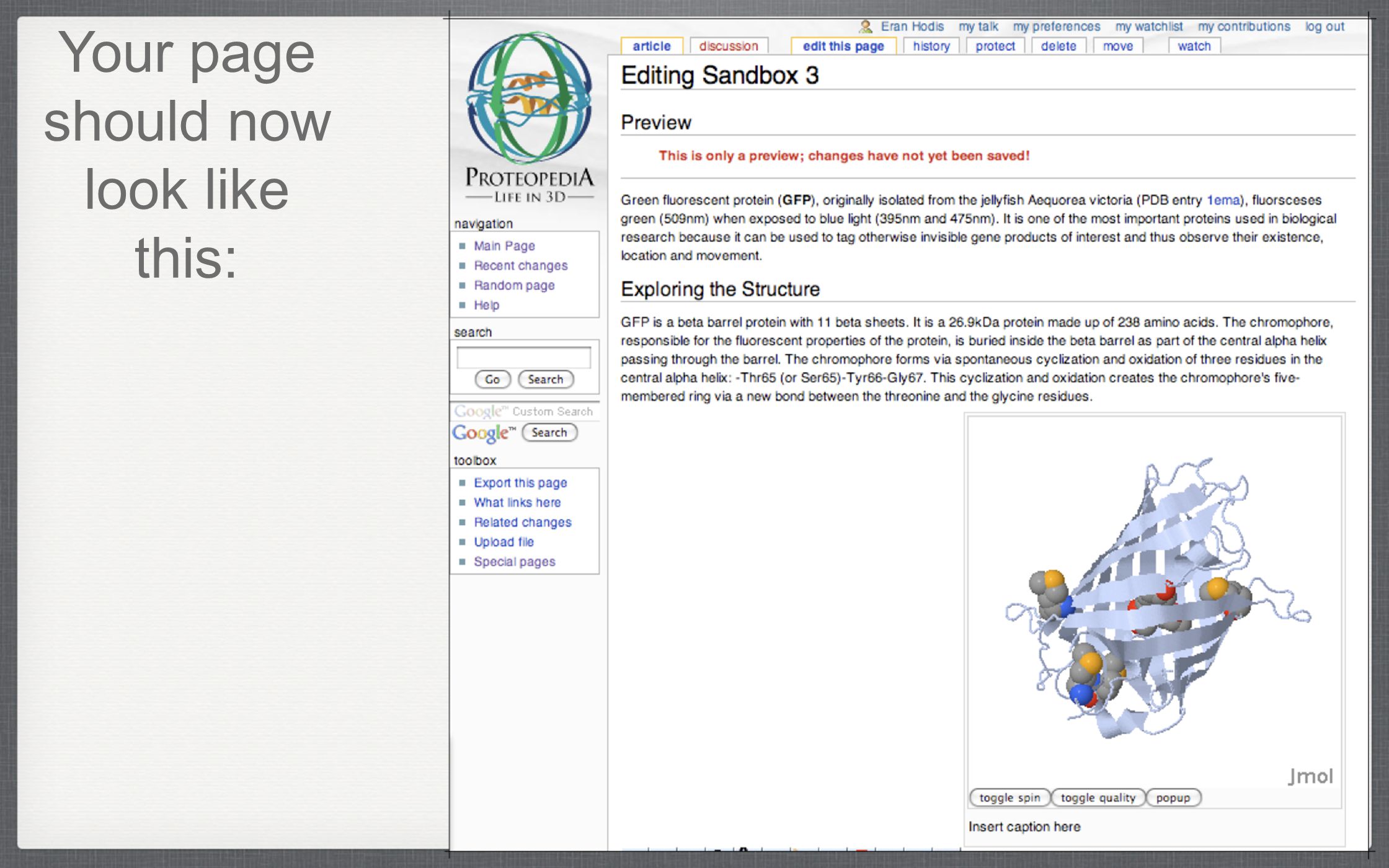Image resolution: width=1389 pixels, height=868 pixels.
Task: Click the protect tab
Action: coord(995,46)
